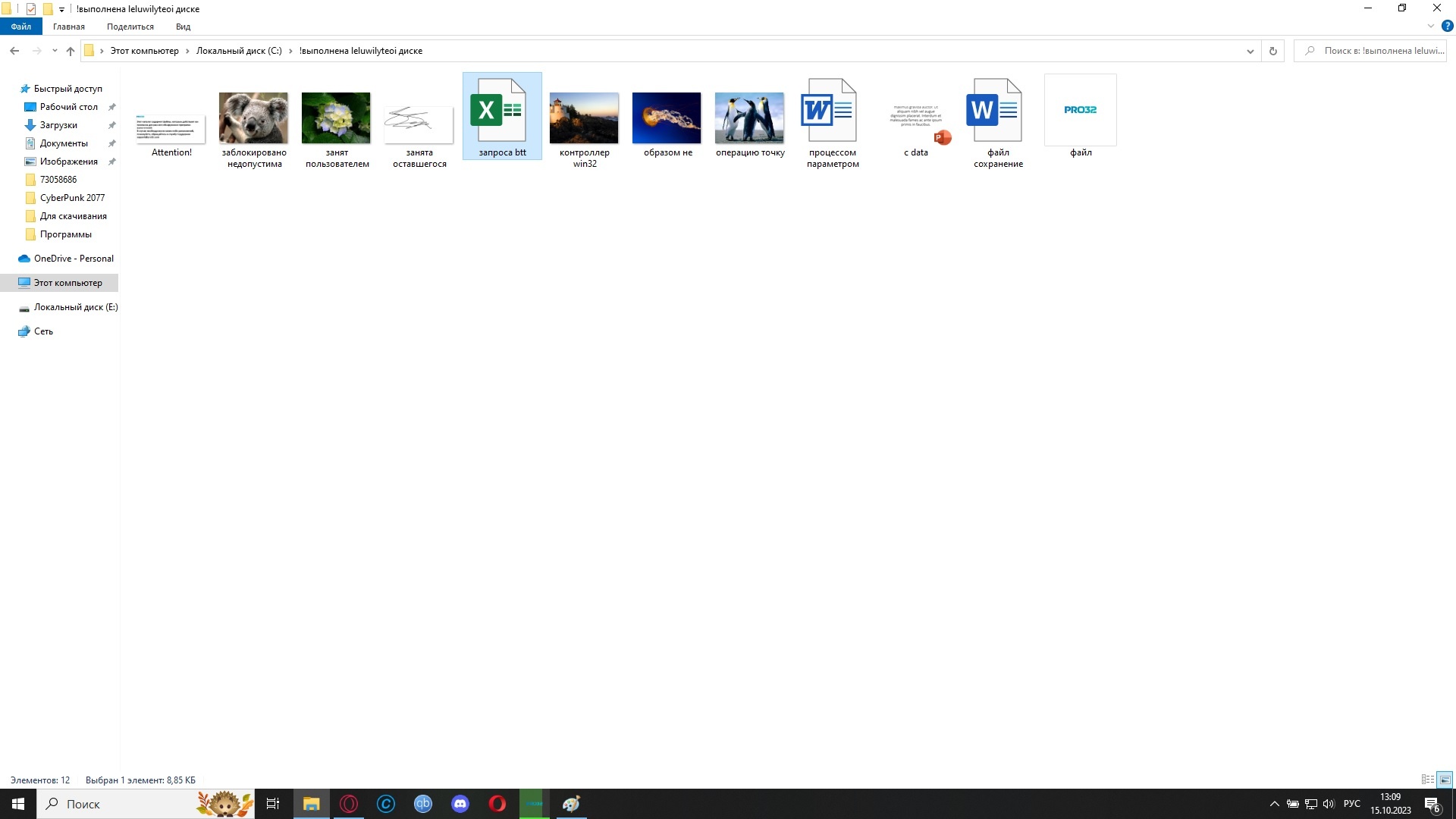Open the Файл menu tab

click(20, 27)
